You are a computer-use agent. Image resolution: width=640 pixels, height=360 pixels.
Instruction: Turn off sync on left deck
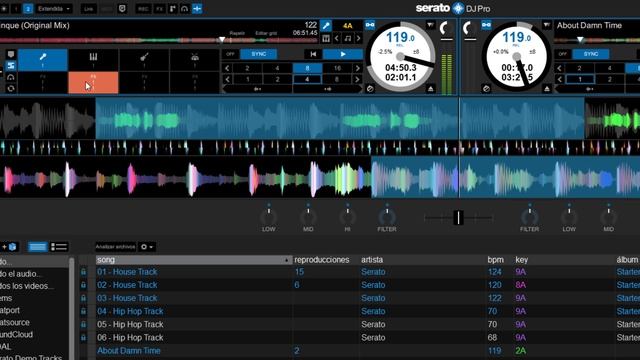click(x=231, y=54)
